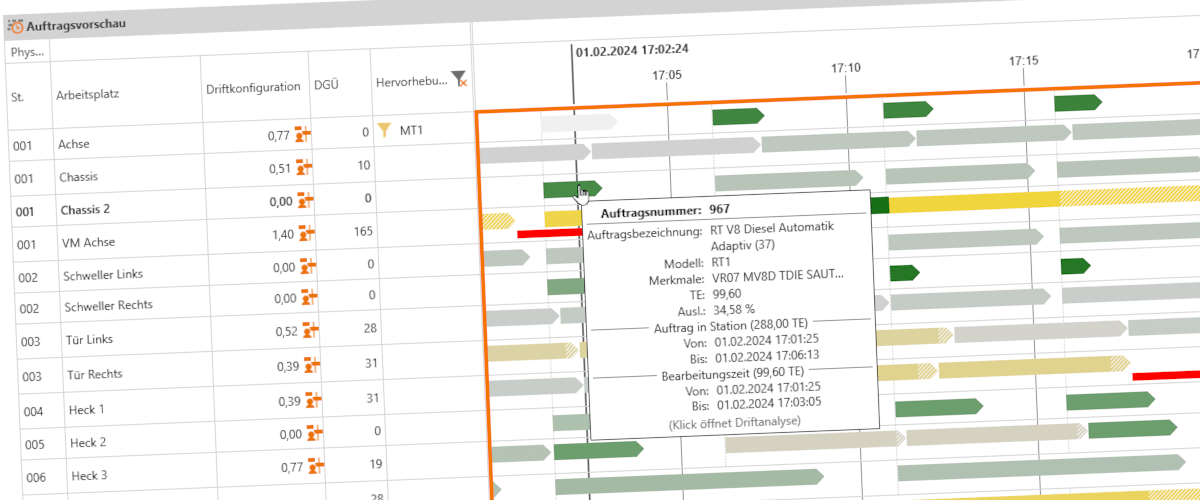The image size is (1200, 500).
Task: Click DGÜ value 165 in VM Achse row
Action: click(363, 231)
